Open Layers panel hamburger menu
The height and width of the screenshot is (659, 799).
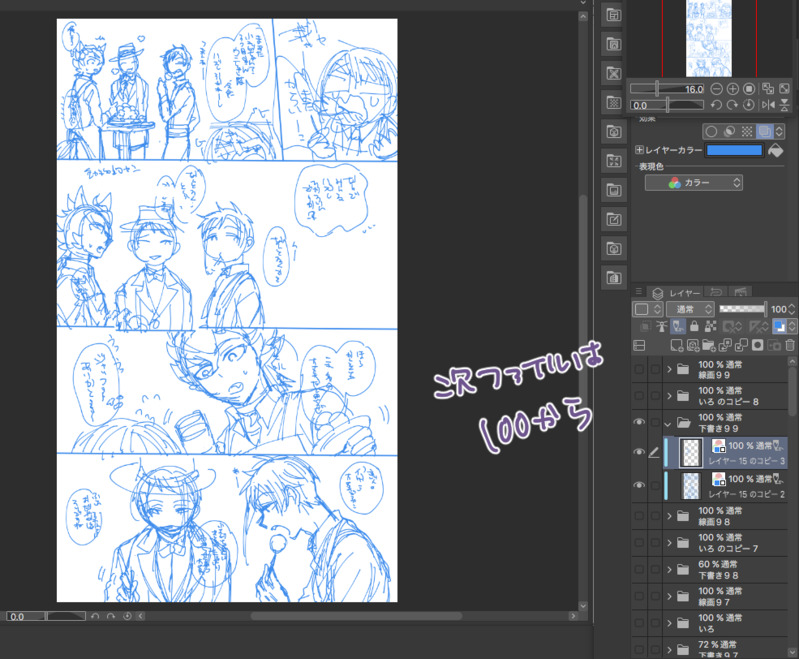(638, 292)
